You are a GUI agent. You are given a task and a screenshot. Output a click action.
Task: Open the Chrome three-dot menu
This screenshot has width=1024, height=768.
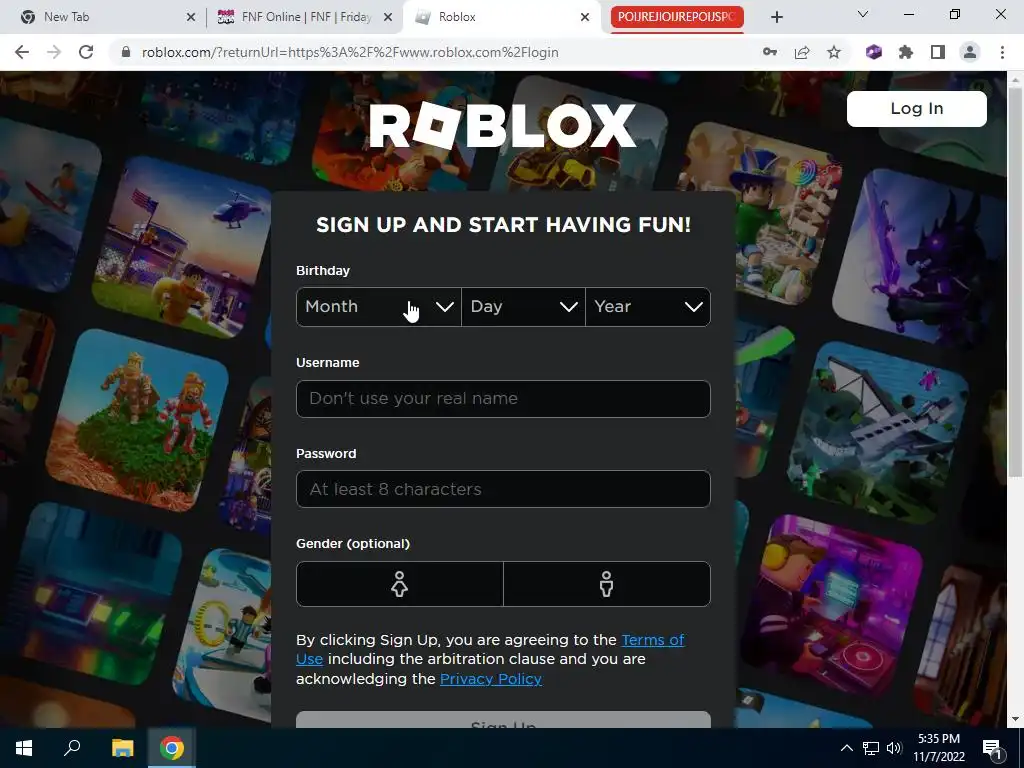tap(1002, 52)
